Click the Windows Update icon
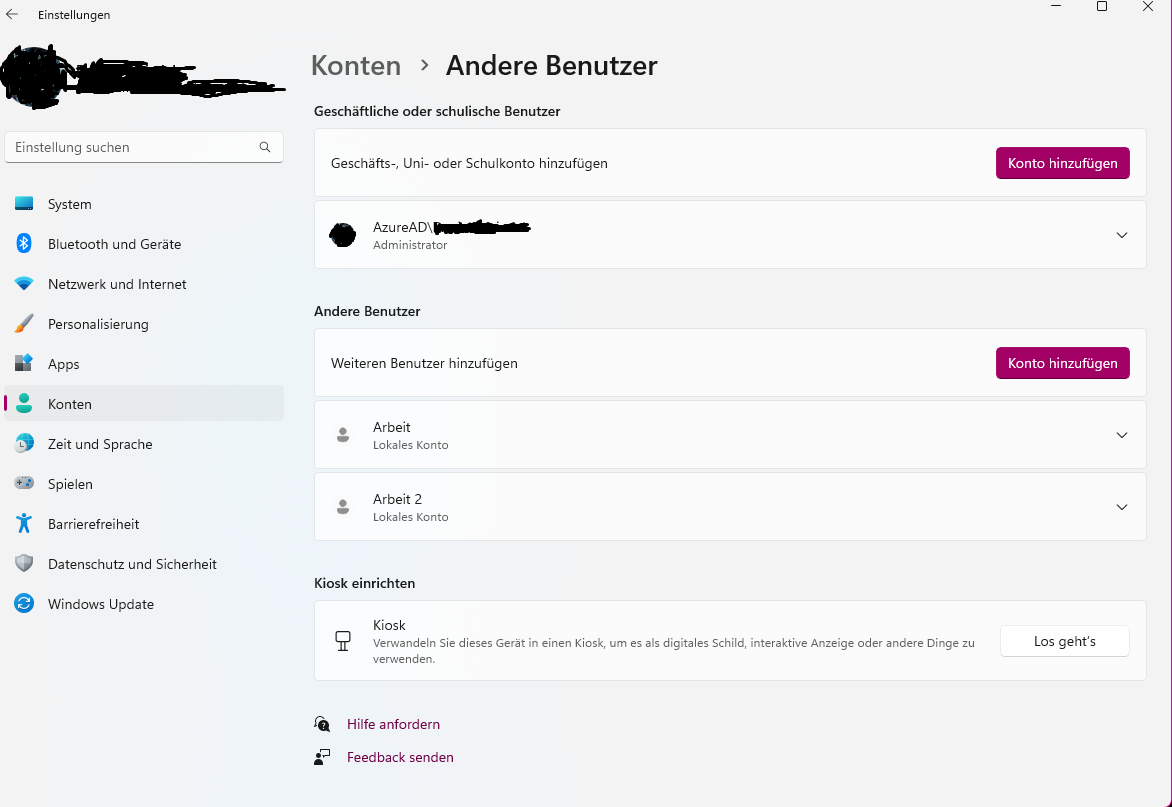 (23, 604)
